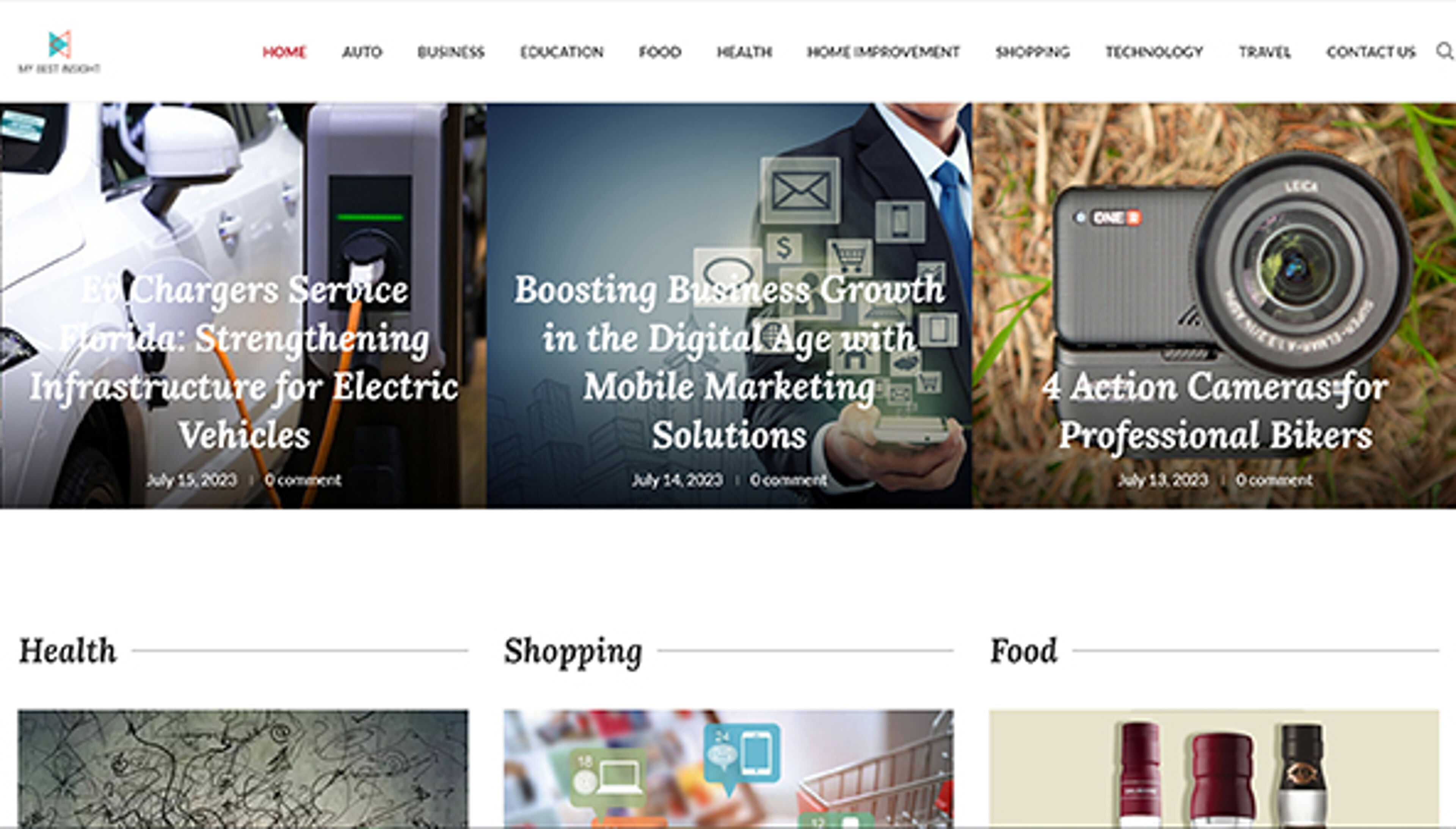Screen dimensions: 1456x829
Task: Open the Shopping section thumbnail image
Action: [x=729, y=769]
